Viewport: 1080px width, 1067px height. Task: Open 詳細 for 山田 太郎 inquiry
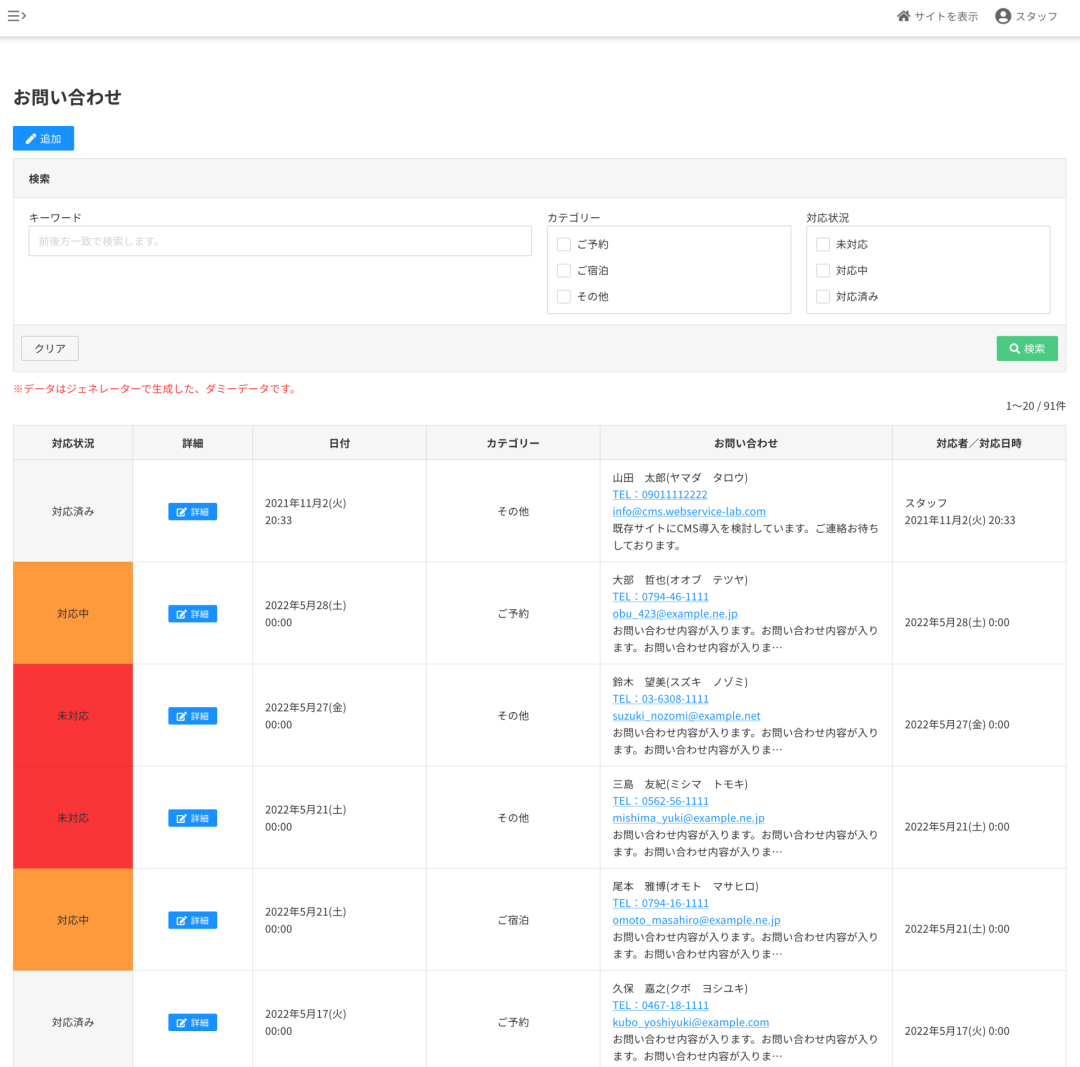[192, 512]
